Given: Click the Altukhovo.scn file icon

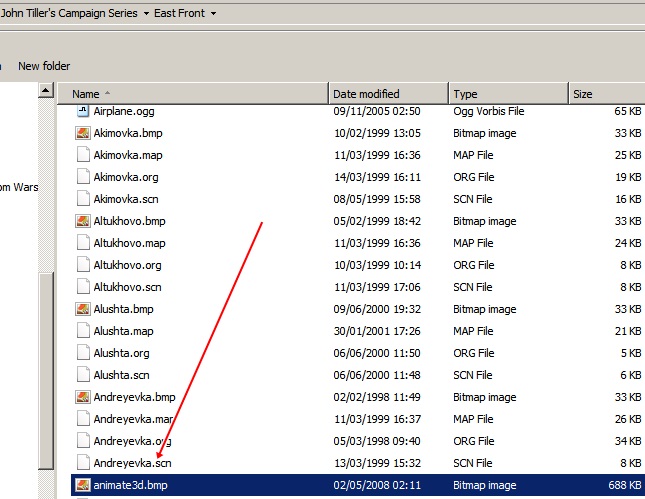Looking at the screenshot, I should (x=83, y=287).
